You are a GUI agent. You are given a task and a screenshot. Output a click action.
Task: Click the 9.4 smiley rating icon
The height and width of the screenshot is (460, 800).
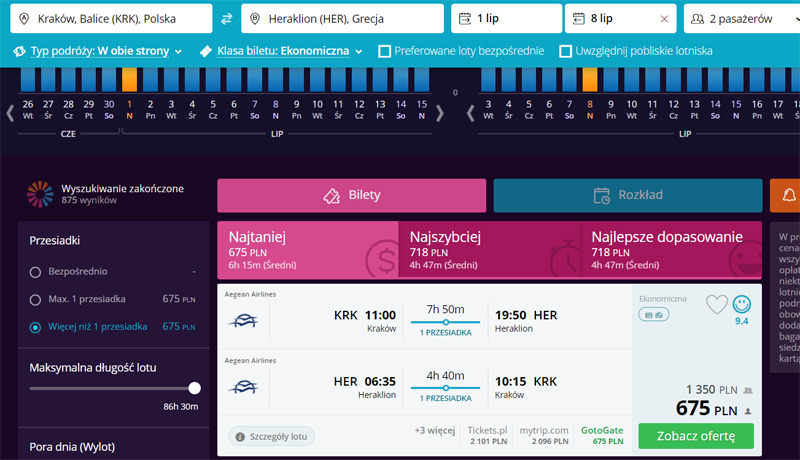(x=741, y=304)
